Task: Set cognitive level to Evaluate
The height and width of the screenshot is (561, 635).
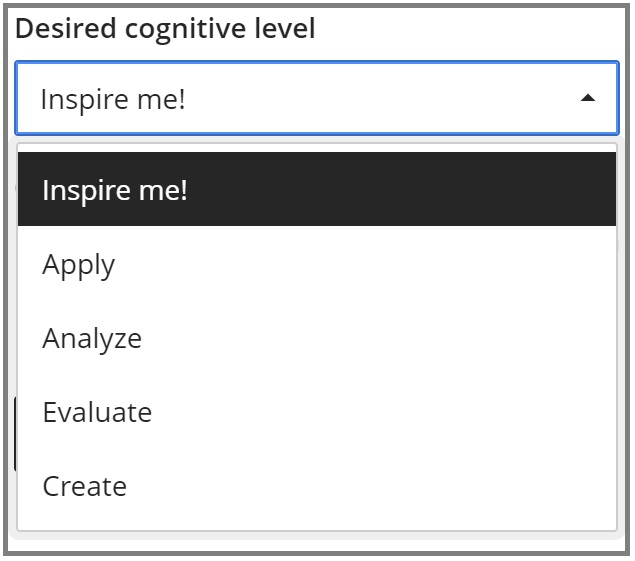Action: pos(97,412)
